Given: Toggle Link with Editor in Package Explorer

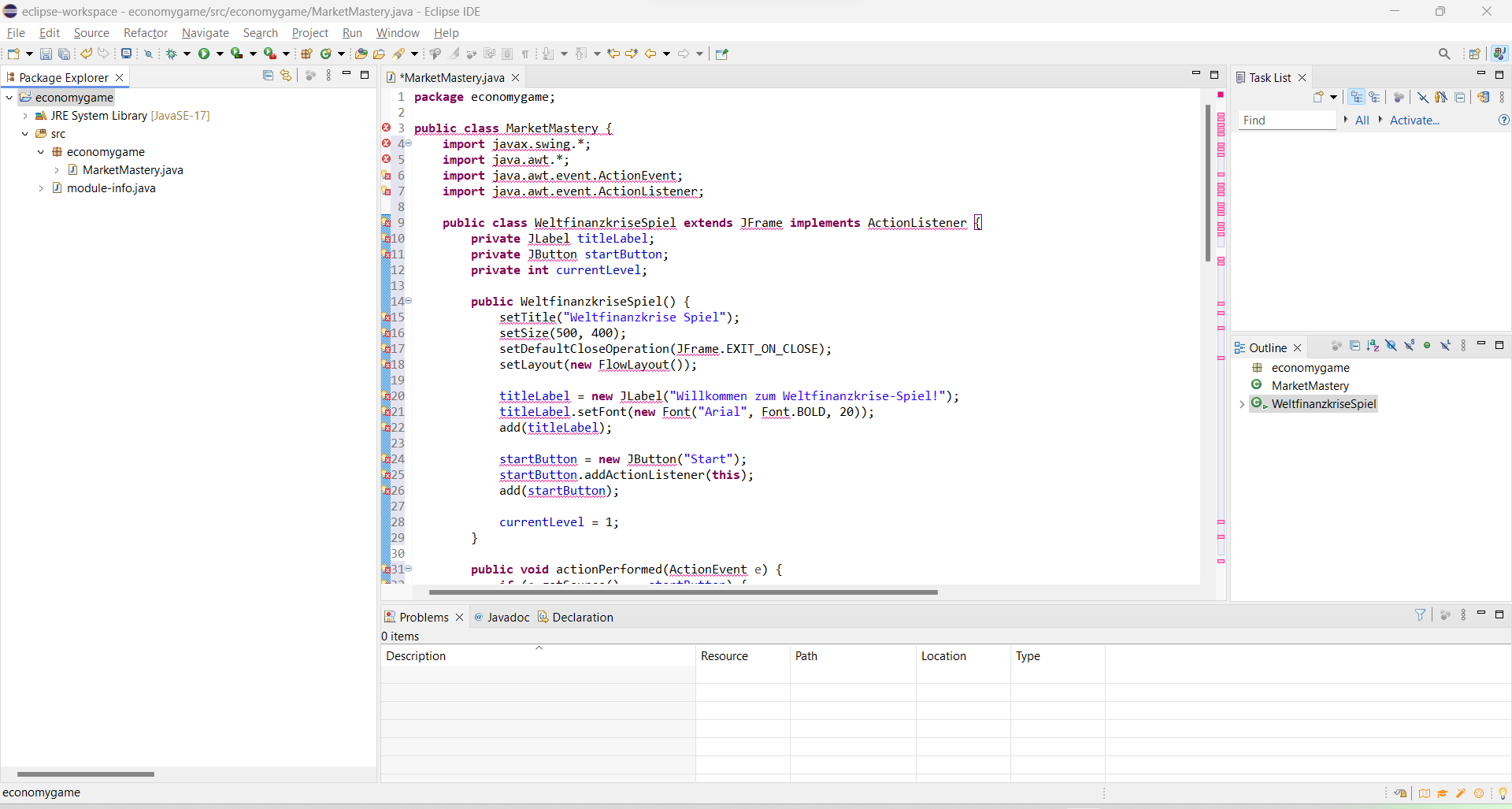Looking at the screenshot, I should tap(286, 76).
